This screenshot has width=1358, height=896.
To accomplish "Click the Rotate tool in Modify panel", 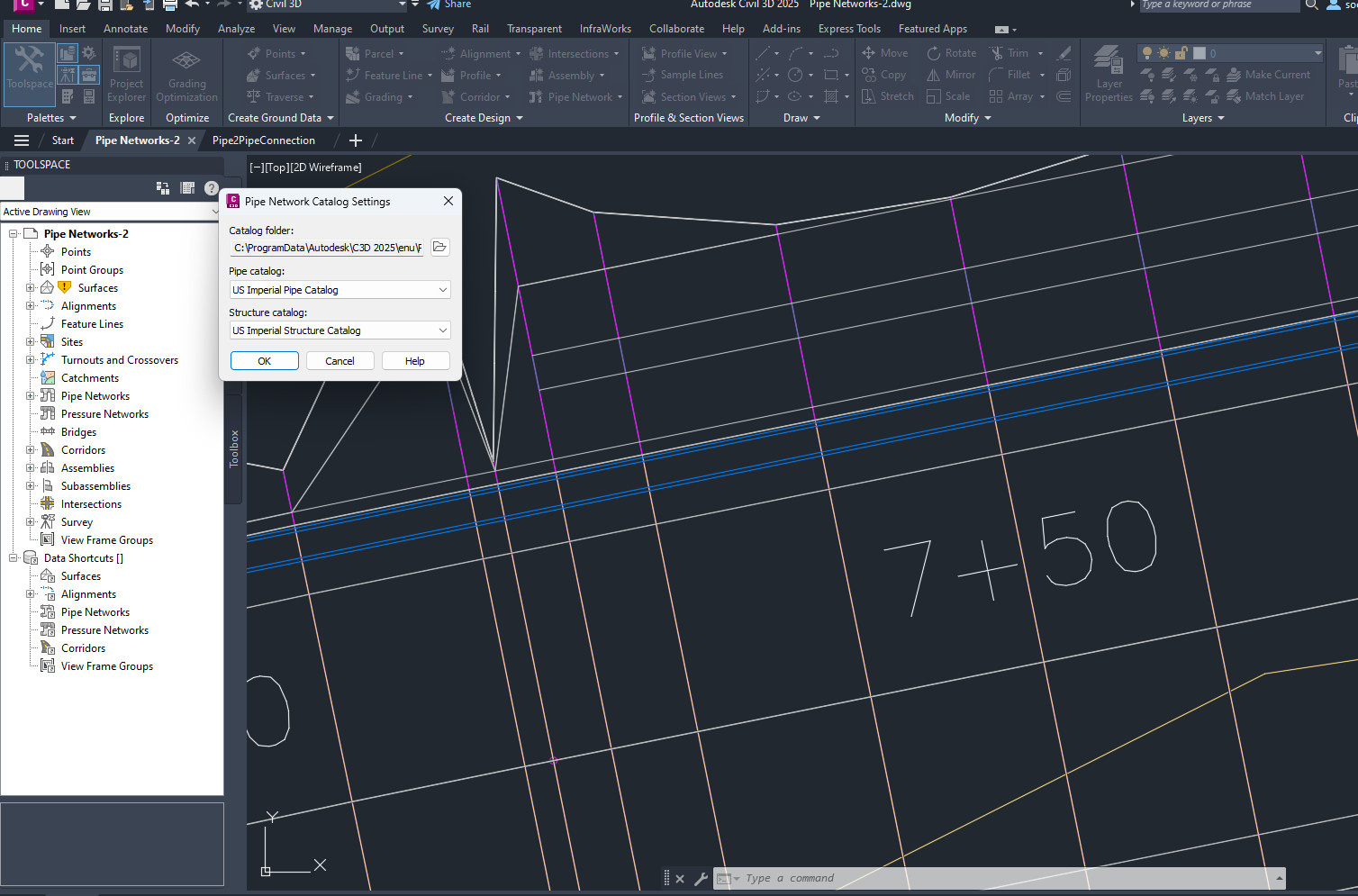I will point(951,53).
